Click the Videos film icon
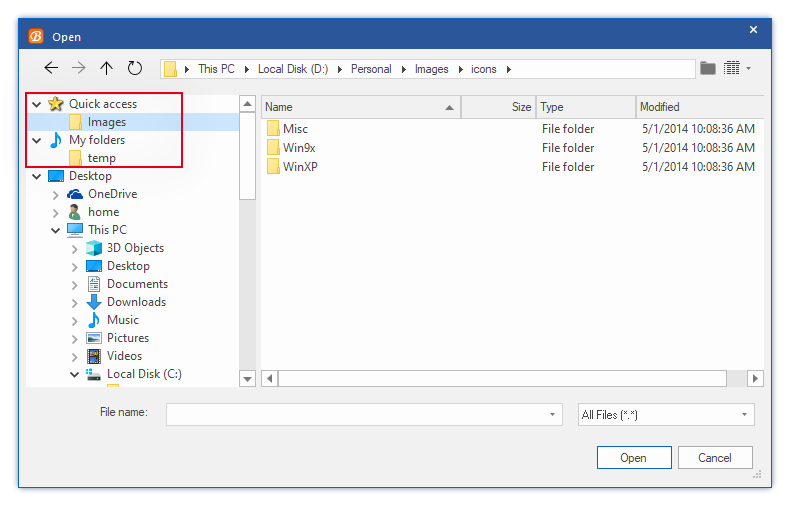The width and height of the screenshot is (790, 506). [x=94, y=356]
